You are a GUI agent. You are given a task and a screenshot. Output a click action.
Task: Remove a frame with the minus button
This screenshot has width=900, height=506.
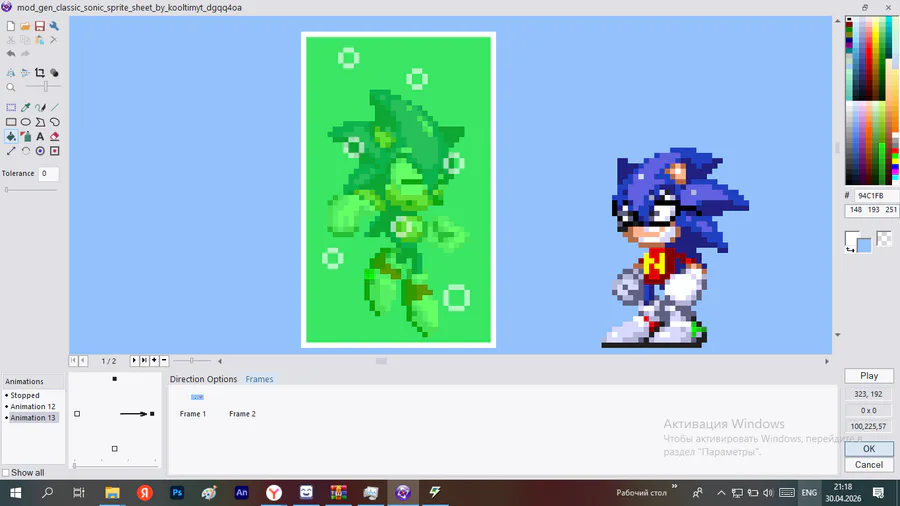(164, 360)
